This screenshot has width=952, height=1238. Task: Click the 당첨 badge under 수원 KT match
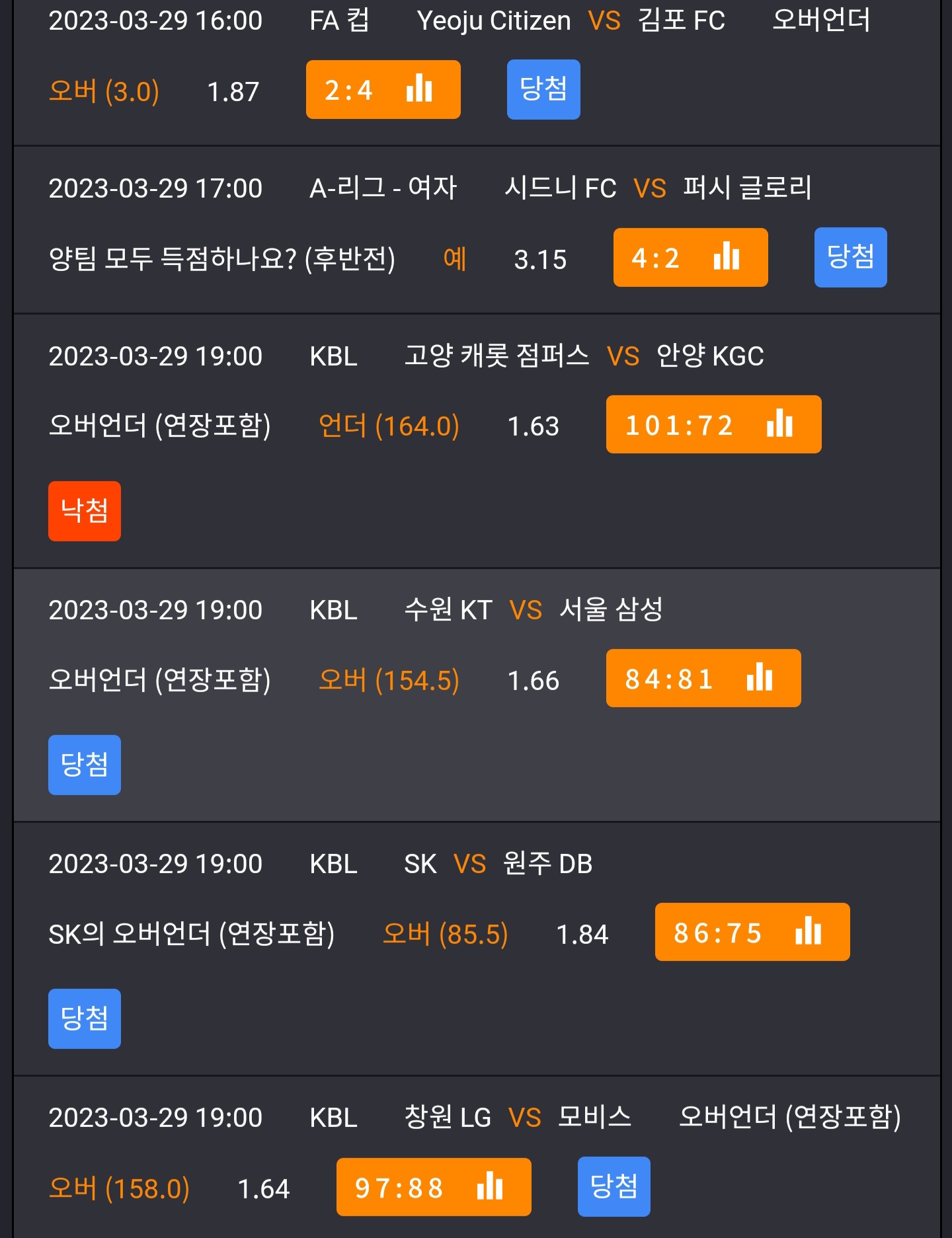click(85, 765)
